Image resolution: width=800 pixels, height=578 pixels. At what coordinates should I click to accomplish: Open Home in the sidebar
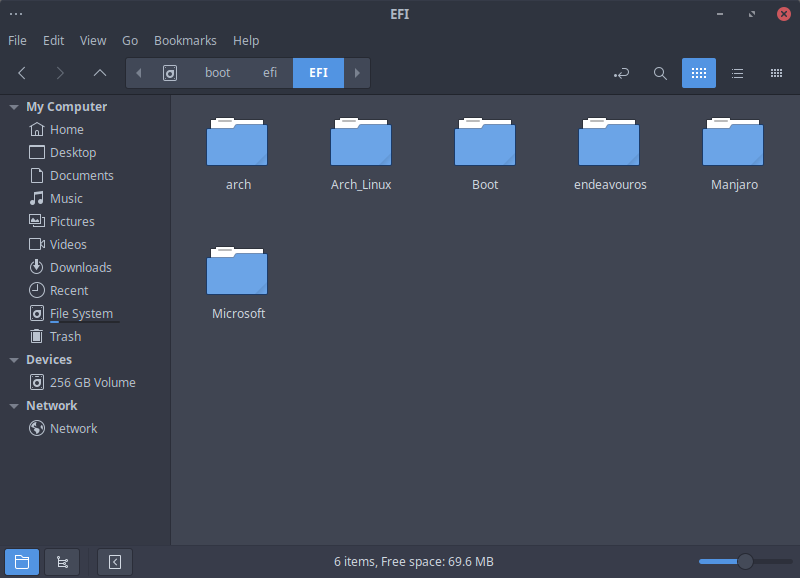coord(66,130)
